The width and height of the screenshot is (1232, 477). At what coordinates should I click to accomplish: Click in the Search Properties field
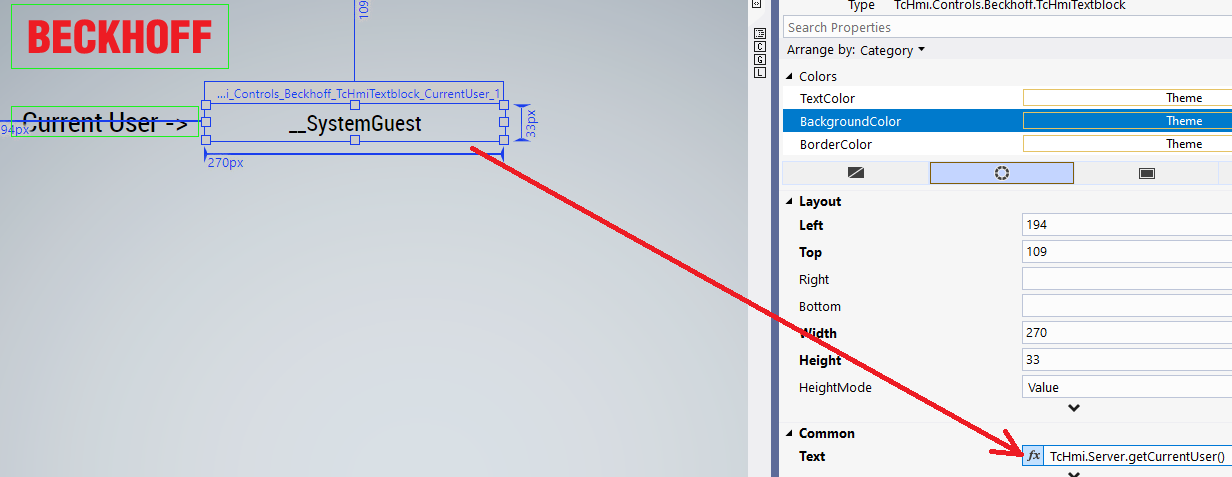(1005, 28)
